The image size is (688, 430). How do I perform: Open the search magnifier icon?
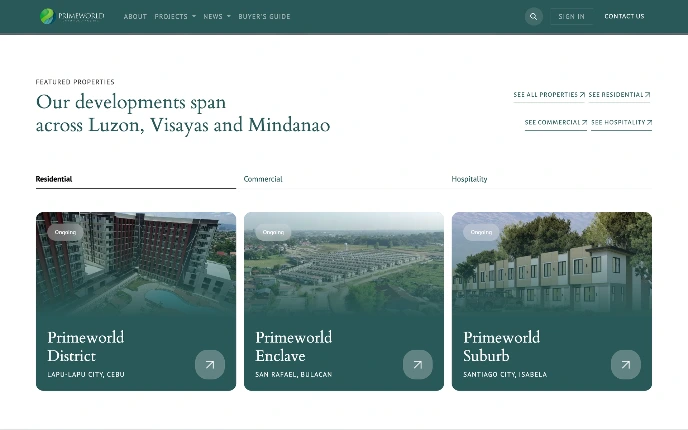[x=533, y=16]
